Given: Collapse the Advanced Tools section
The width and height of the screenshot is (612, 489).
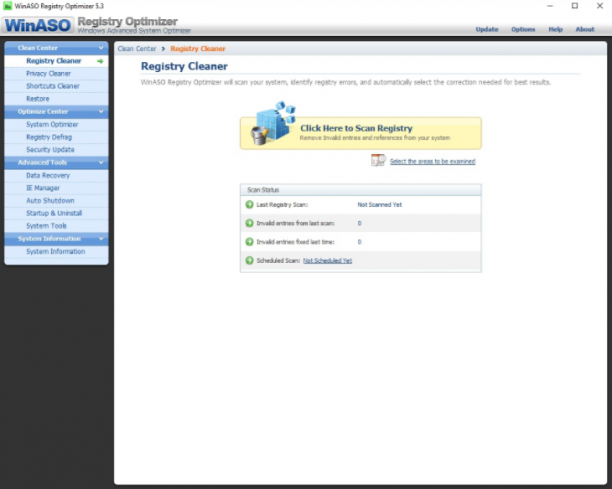Looking at the screenshot, I should (101, 162).
